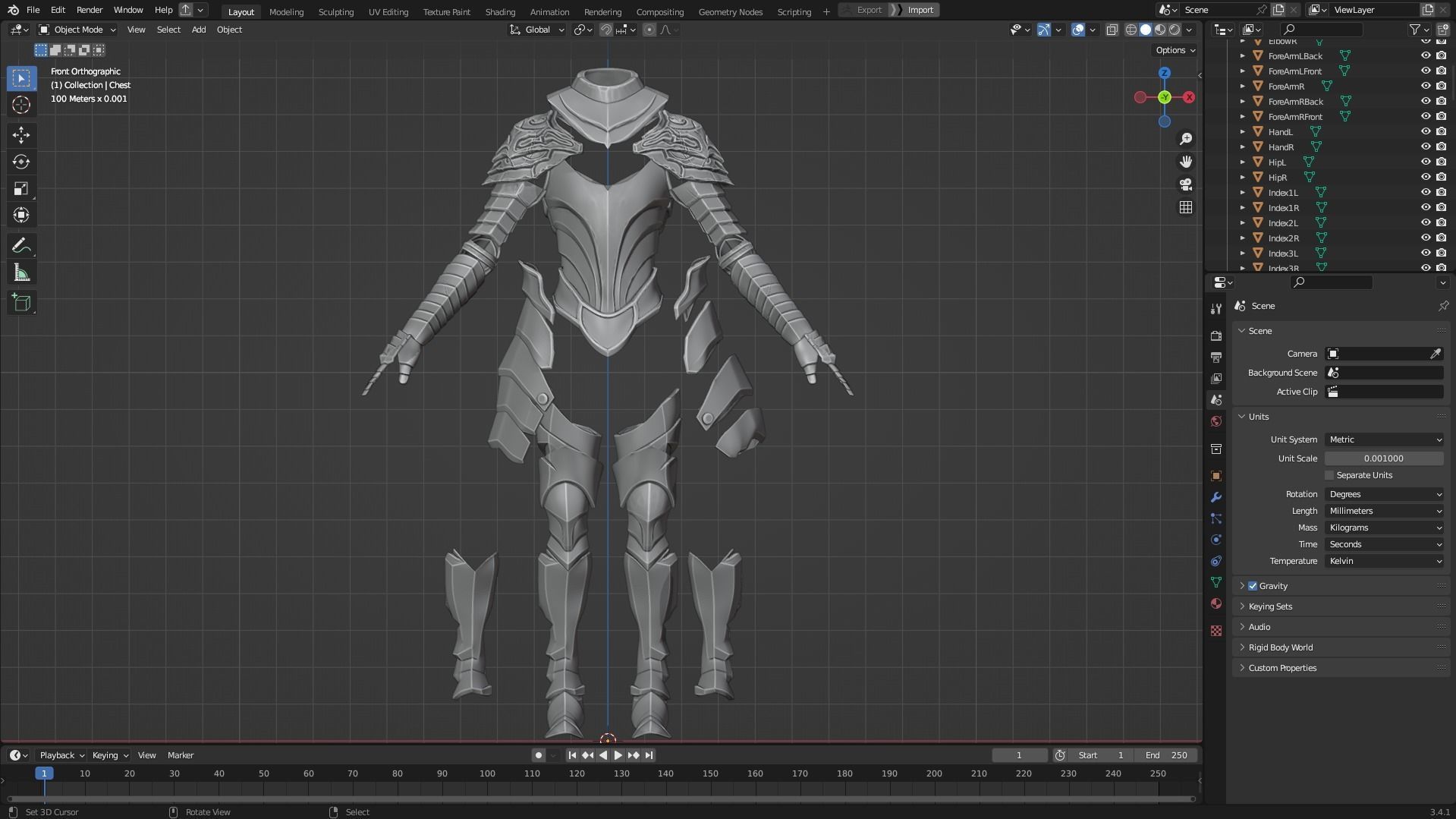Disable Index2R in renders
This screenshot has width=1456, height=819.
pyautogui.click(x=1441, y=238)
